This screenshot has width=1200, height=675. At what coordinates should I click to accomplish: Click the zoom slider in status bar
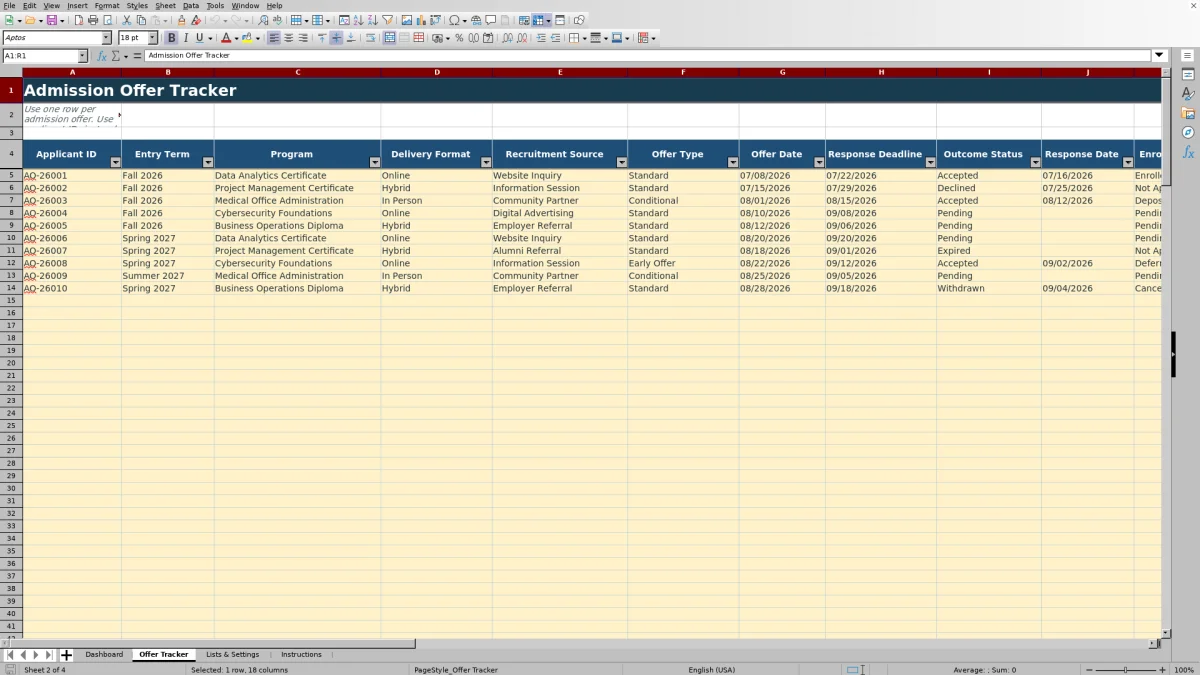[x=1125, y=670]
